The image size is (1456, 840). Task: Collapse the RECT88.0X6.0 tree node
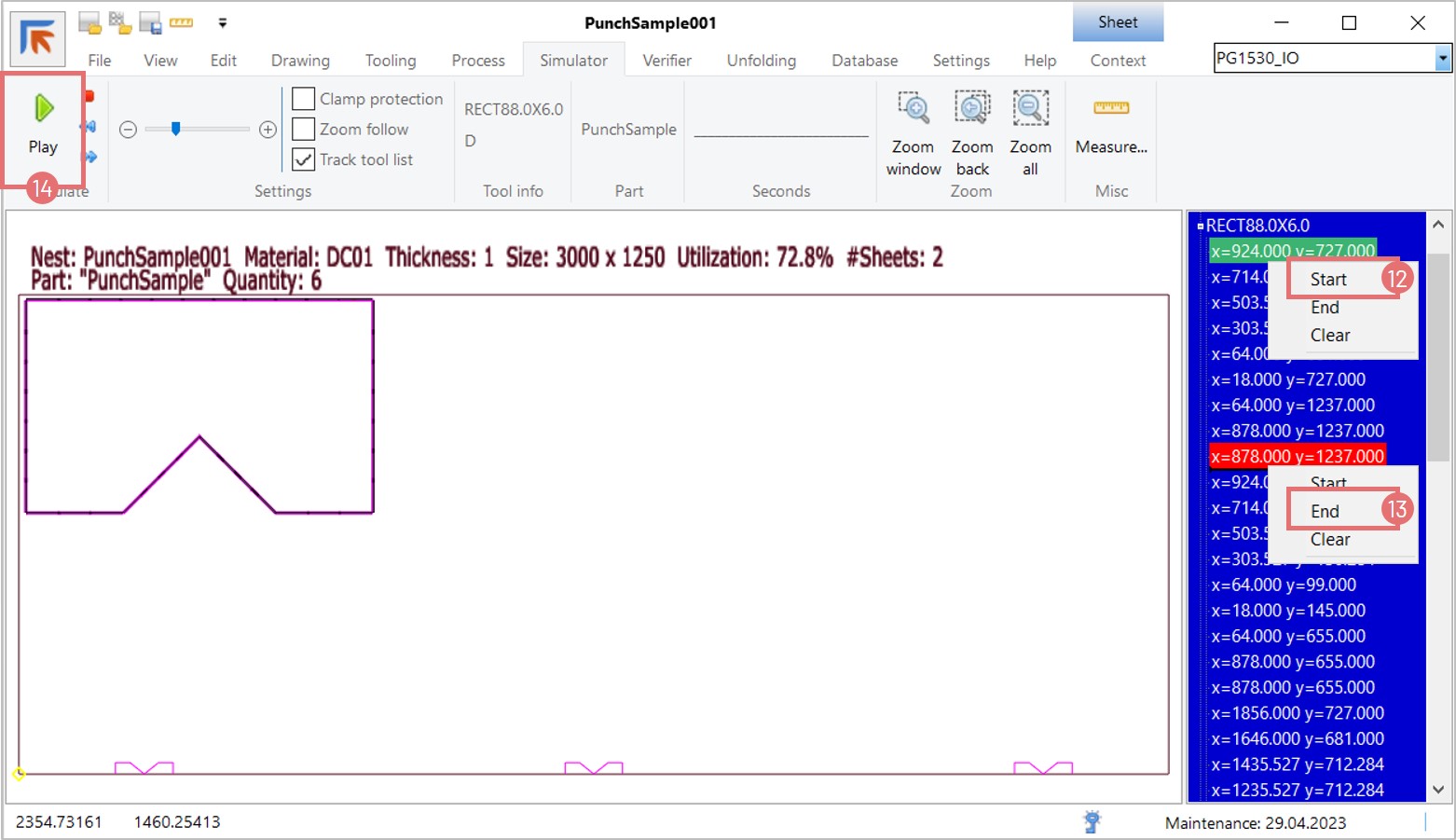(1200, 226)
